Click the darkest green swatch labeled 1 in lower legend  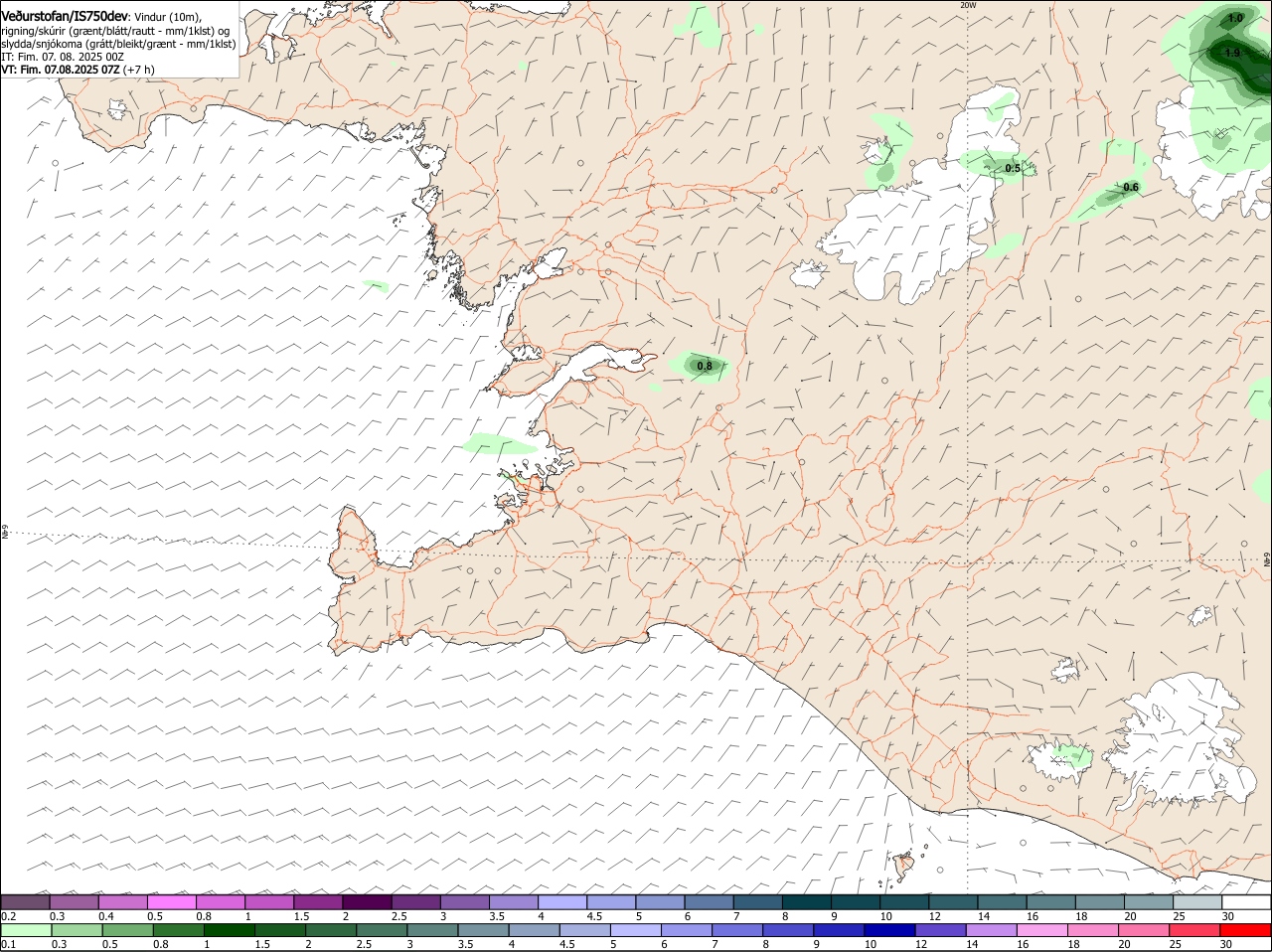[x=229, y=930]
